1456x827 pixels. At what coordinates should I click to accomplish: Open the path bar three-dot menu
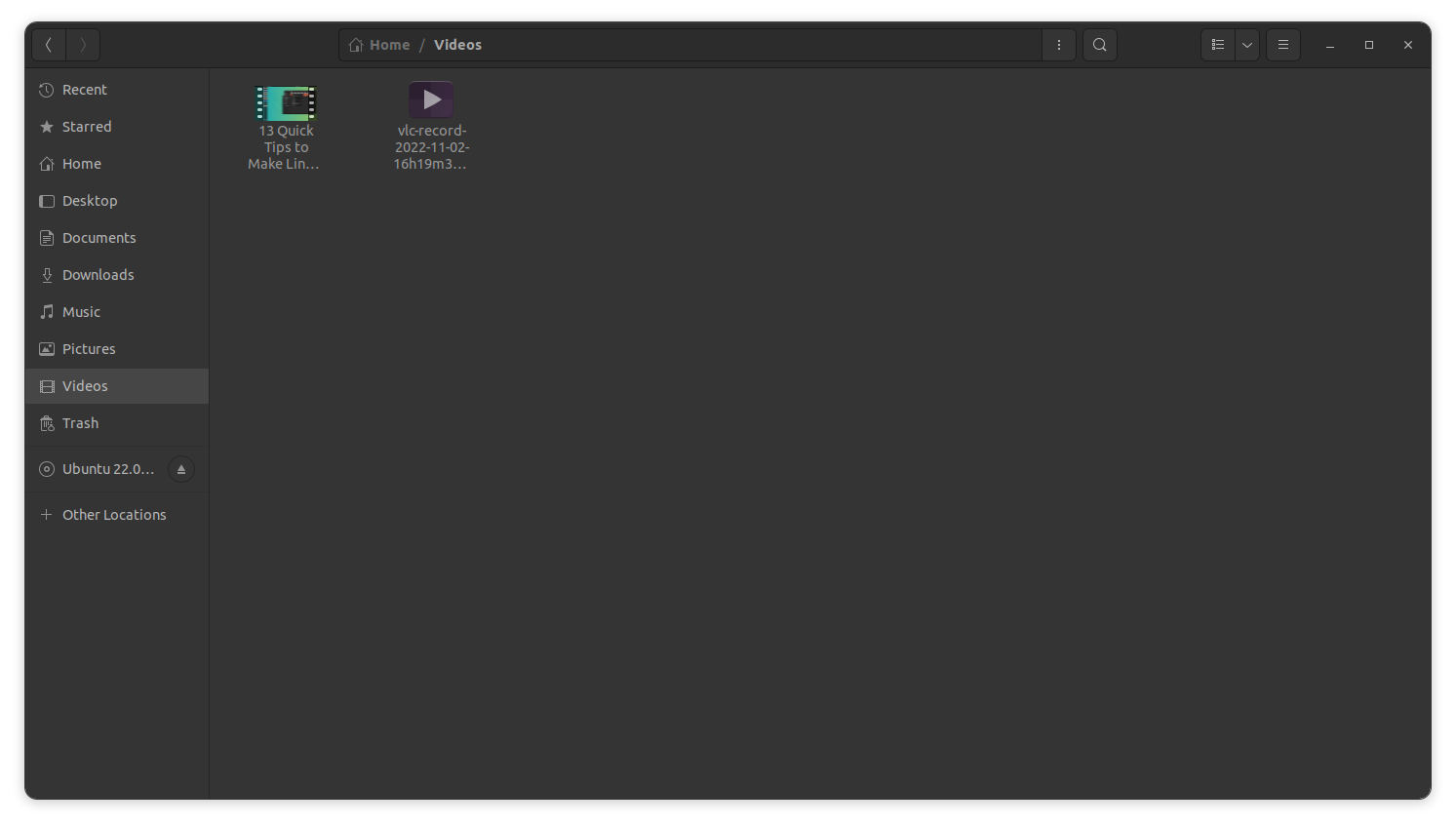pos(1058,45)
